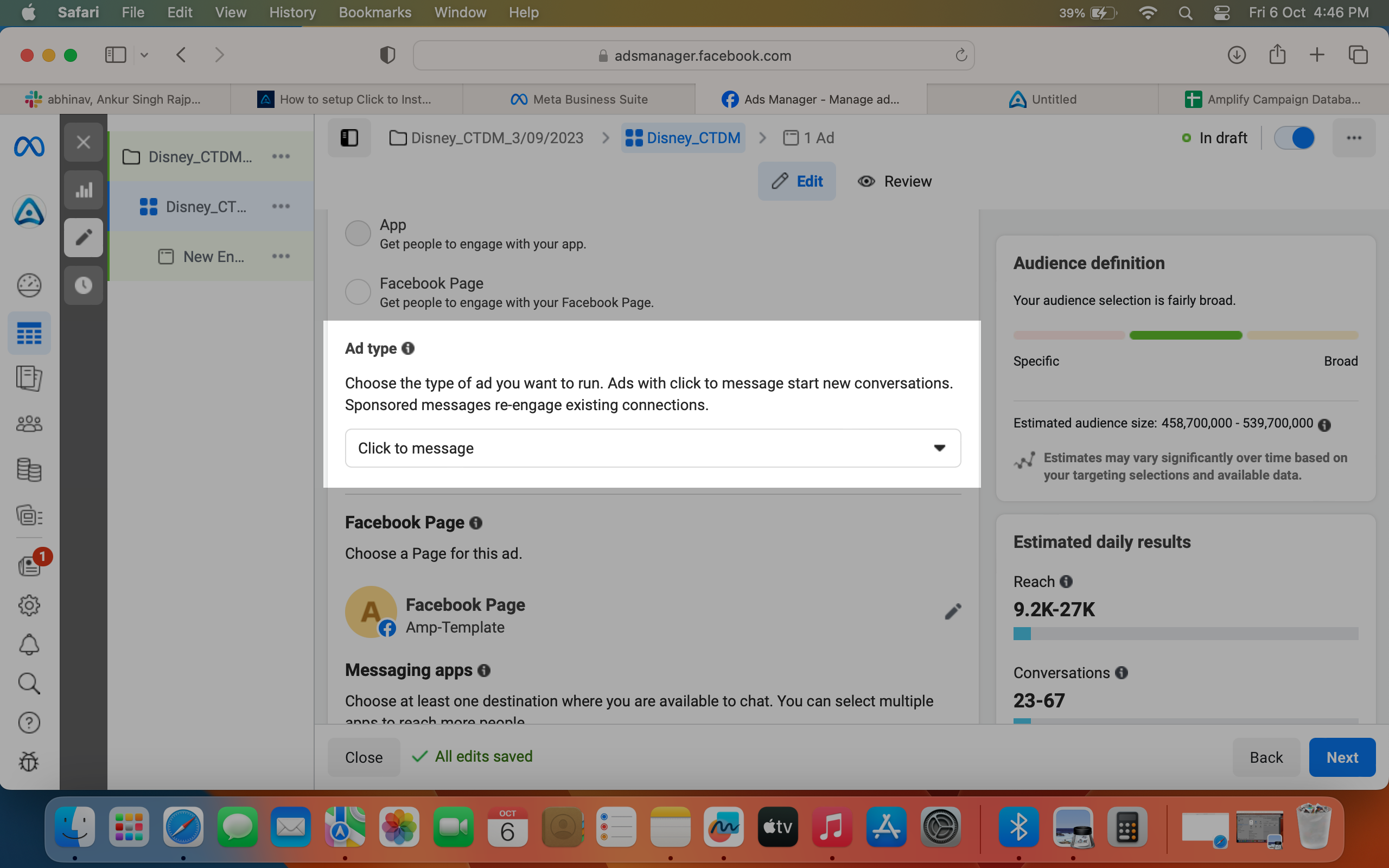Viewport: 1389px width, 868px height.
Task: Open the Meta logo menu in sidebar
Action: [x=29, y=147]
